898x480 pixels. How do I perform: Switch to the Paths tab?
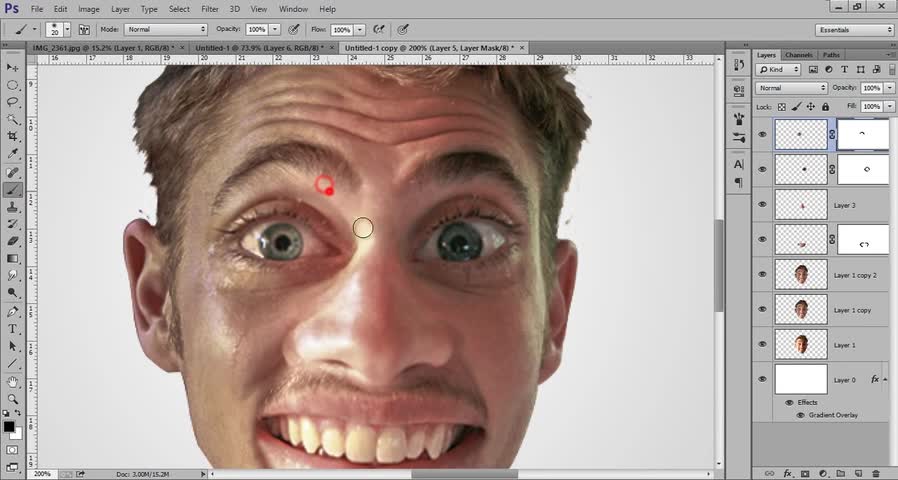831,55
